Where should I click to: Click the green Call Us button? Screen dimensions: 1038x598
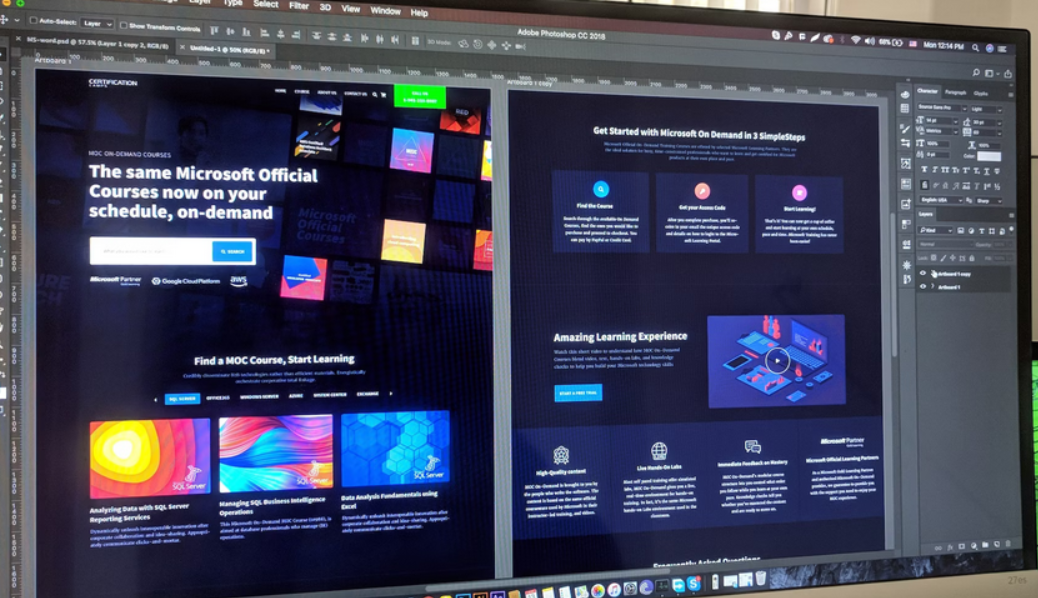click(420, 97)
